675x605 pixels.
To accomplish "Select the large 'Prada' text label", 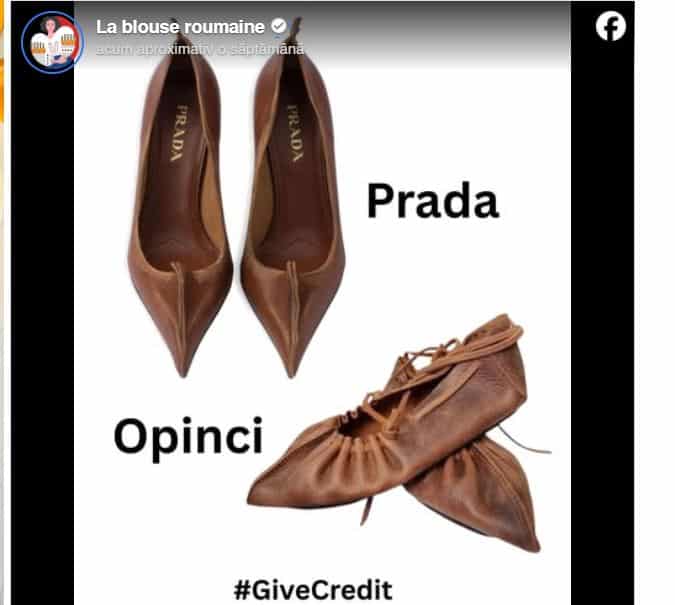I will [432, 201].
